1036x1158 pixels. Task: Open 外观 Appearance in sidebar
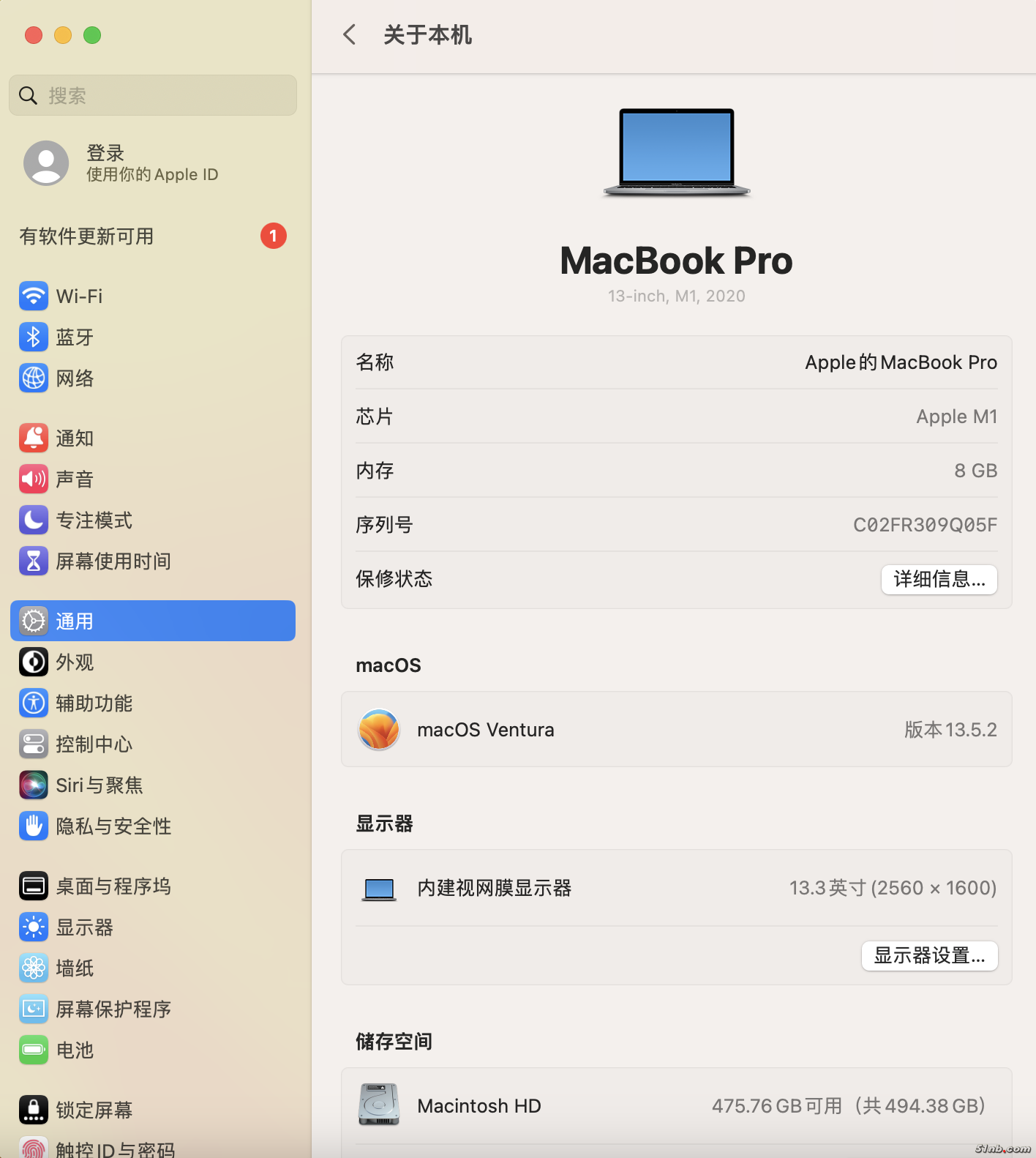(75, 662)
